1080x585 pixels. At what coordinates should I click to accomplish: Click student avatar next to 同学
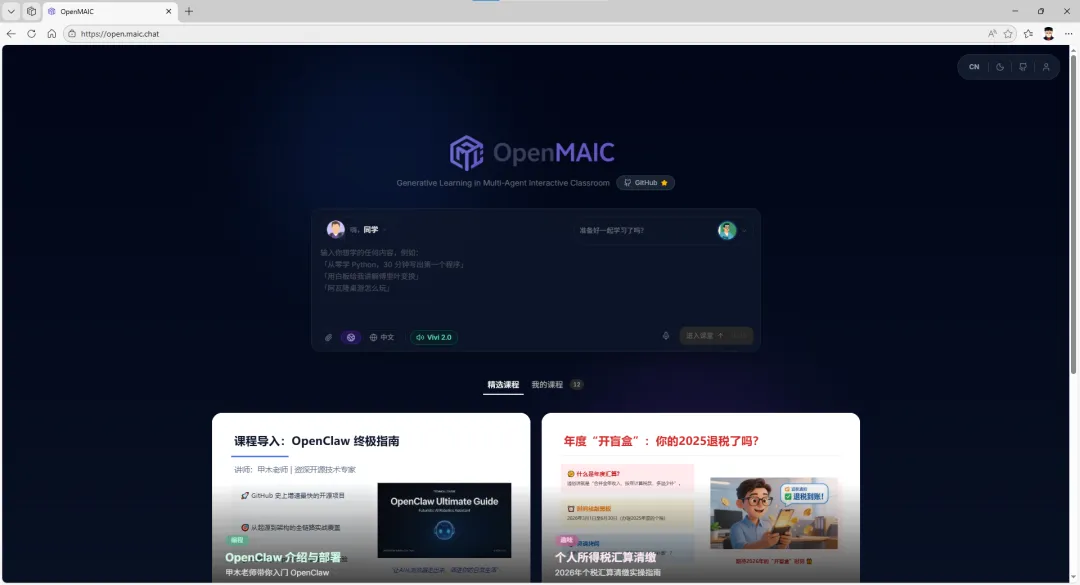pyautogui.click(x=335, y=229)
